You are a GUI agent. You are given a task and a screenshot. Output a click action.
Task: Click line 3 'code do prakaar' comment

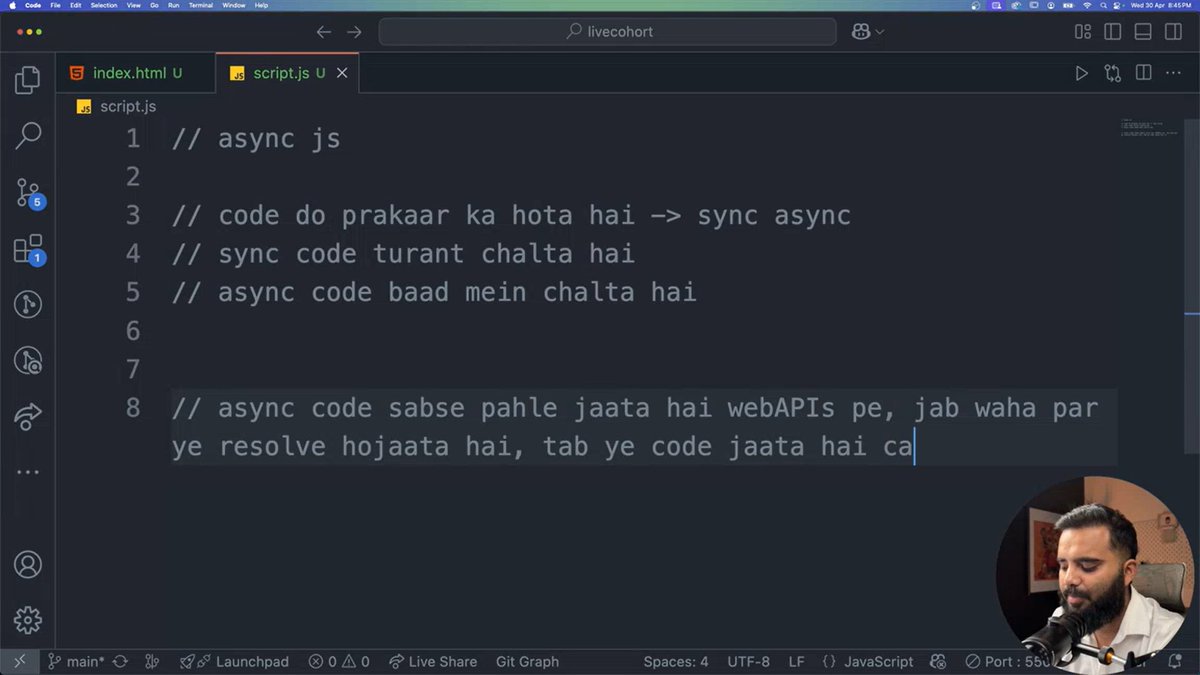tap(511, 215)
